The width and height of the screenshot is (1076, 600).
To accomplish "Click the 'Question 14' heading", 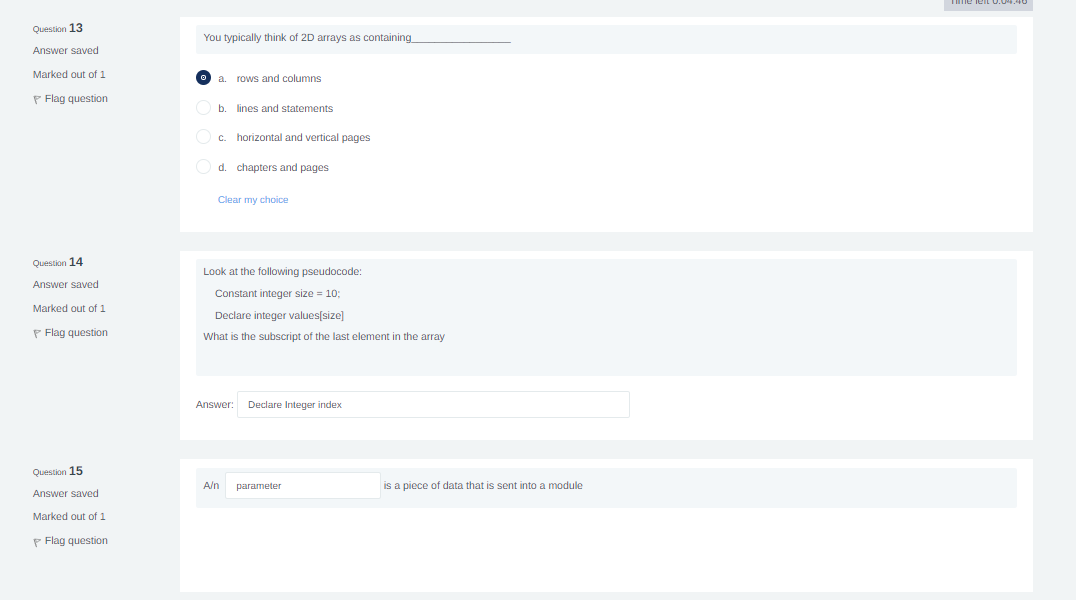I will pyautogui.click(x=58, y=262).
